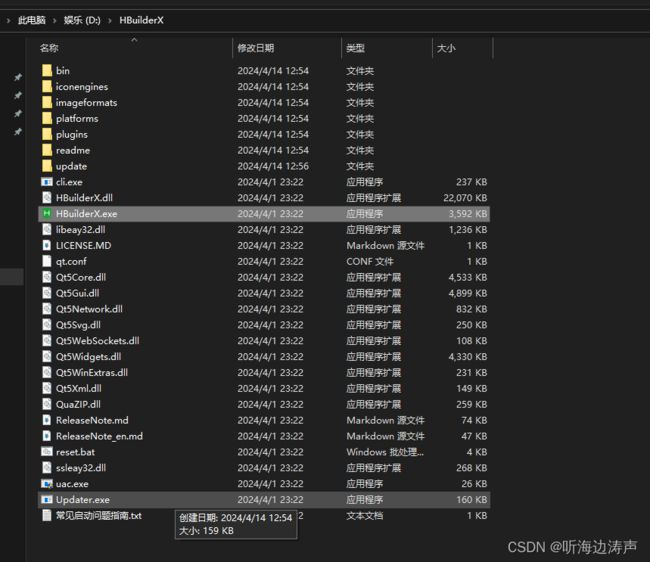
Task: Select the file name qt.conf
Action: pyautogui.click(x=71, y=261)
